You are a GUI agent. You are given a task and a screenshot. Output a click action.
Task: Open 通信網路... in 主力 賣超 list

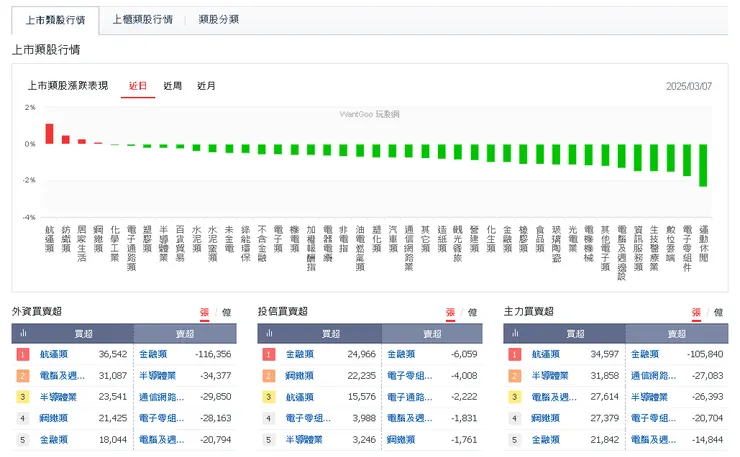[654, 376]
